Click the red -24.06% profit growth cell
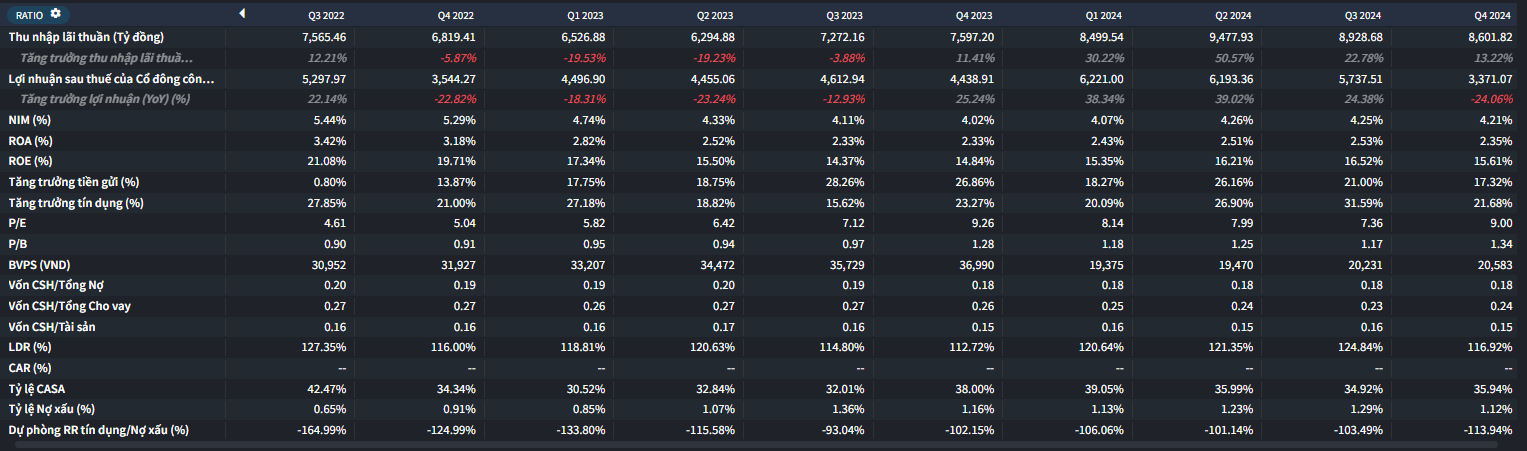Viewport: 1527px width, 451px height. pyautogui.click(x=1490, y=99)
